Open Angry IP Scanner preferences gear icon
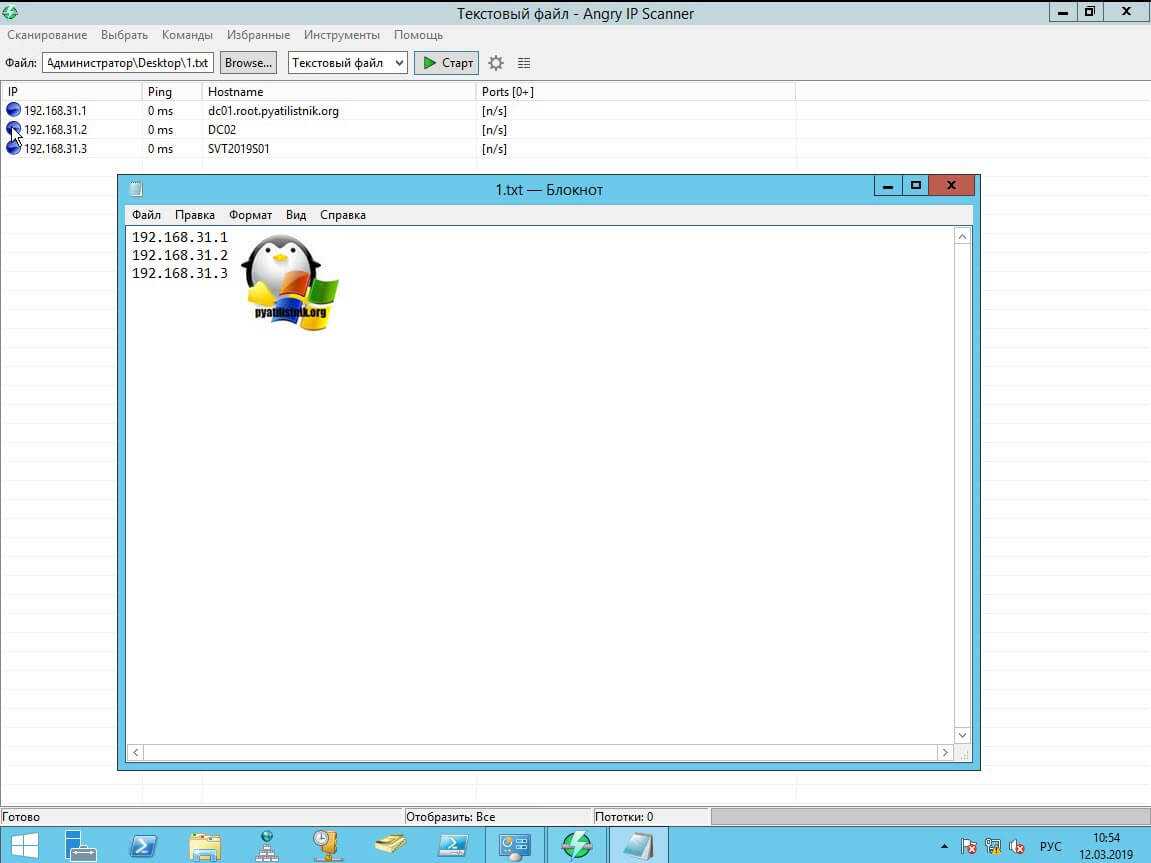The width and height of the screenshot is (1151, 863). click(496, 63)
